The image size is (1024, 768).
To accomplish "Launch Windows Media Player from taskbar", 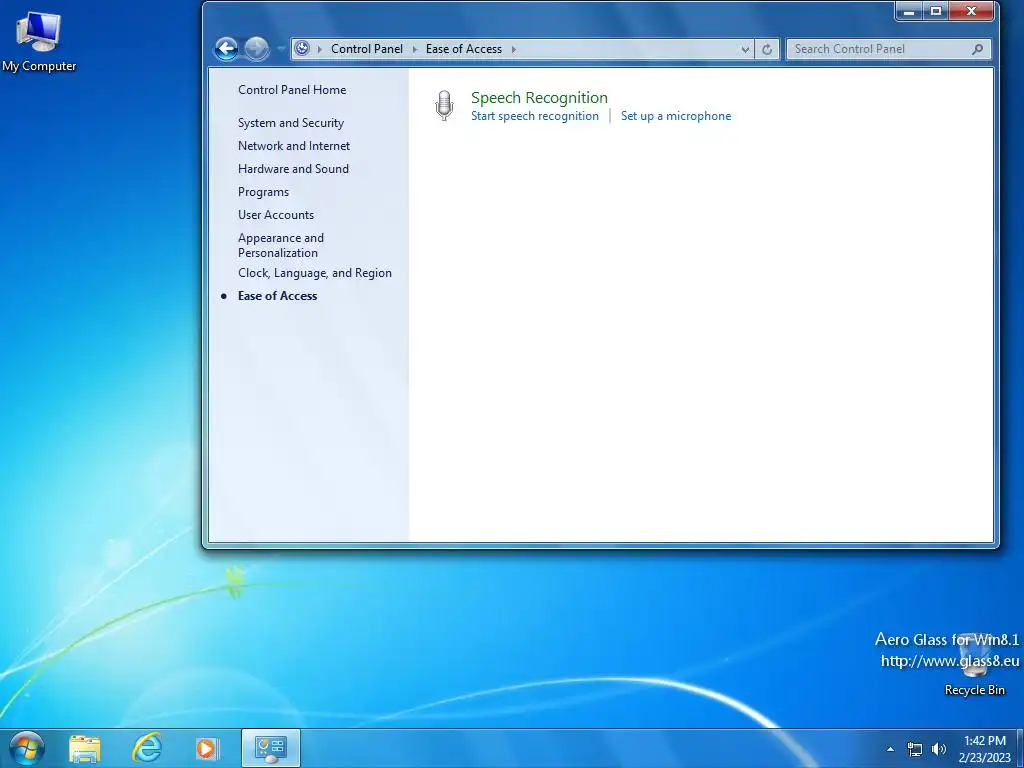I will click(x=207, y=748).
